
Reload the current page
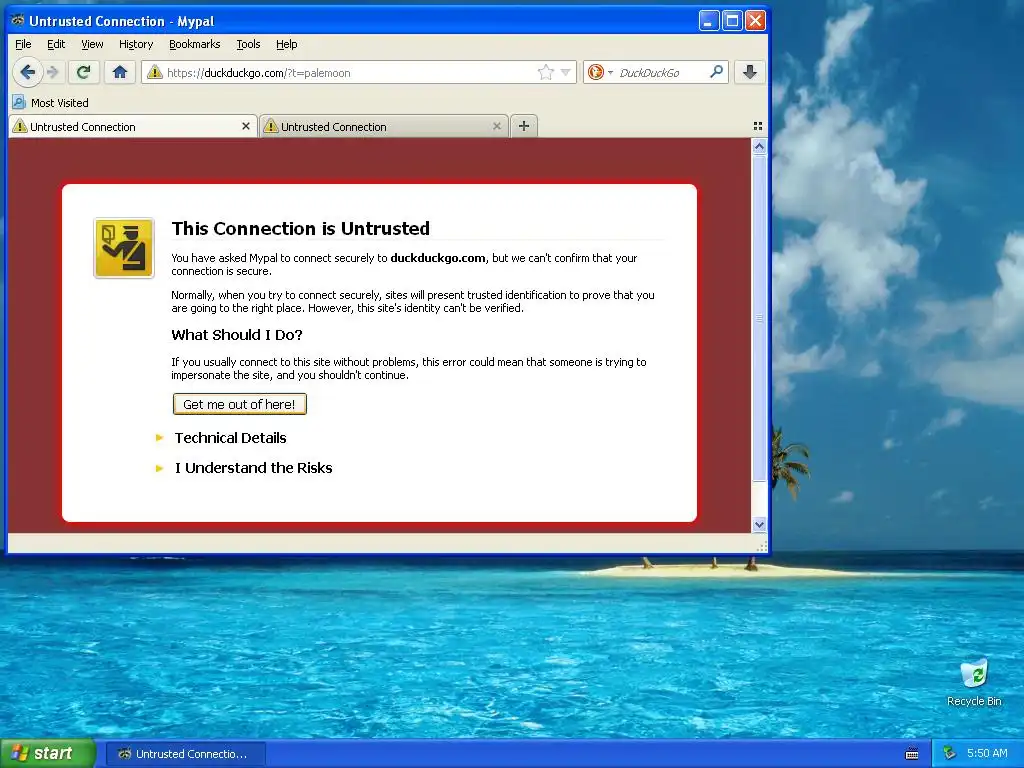point(84,72)
